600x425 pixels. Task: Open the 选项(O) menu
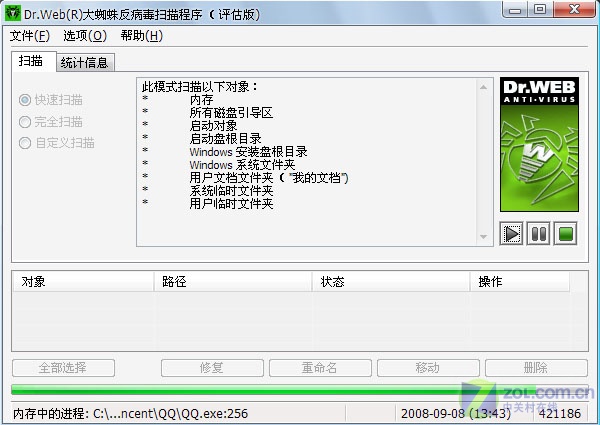pyautogui.click(x=85, y=36)
